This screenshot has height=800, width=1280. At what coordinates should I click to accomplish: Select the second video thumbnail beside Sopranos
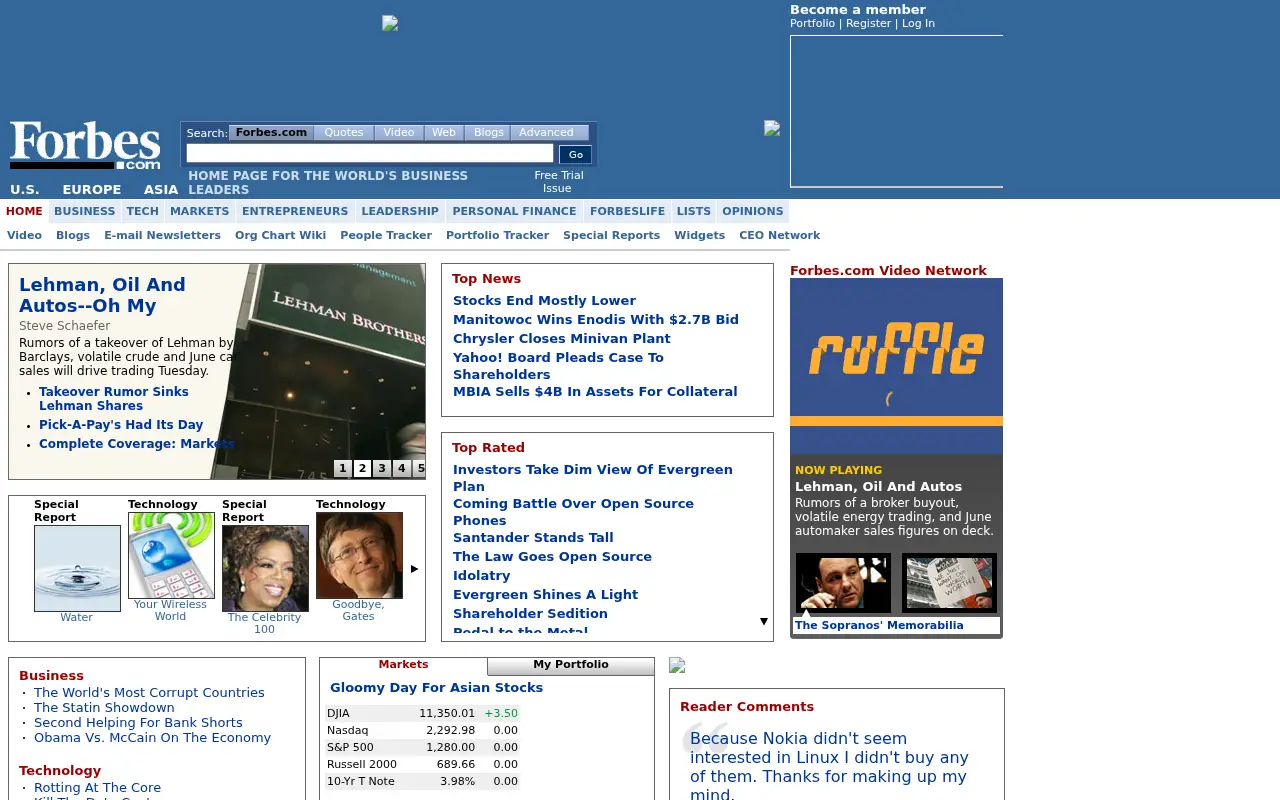tap(949, 583)
